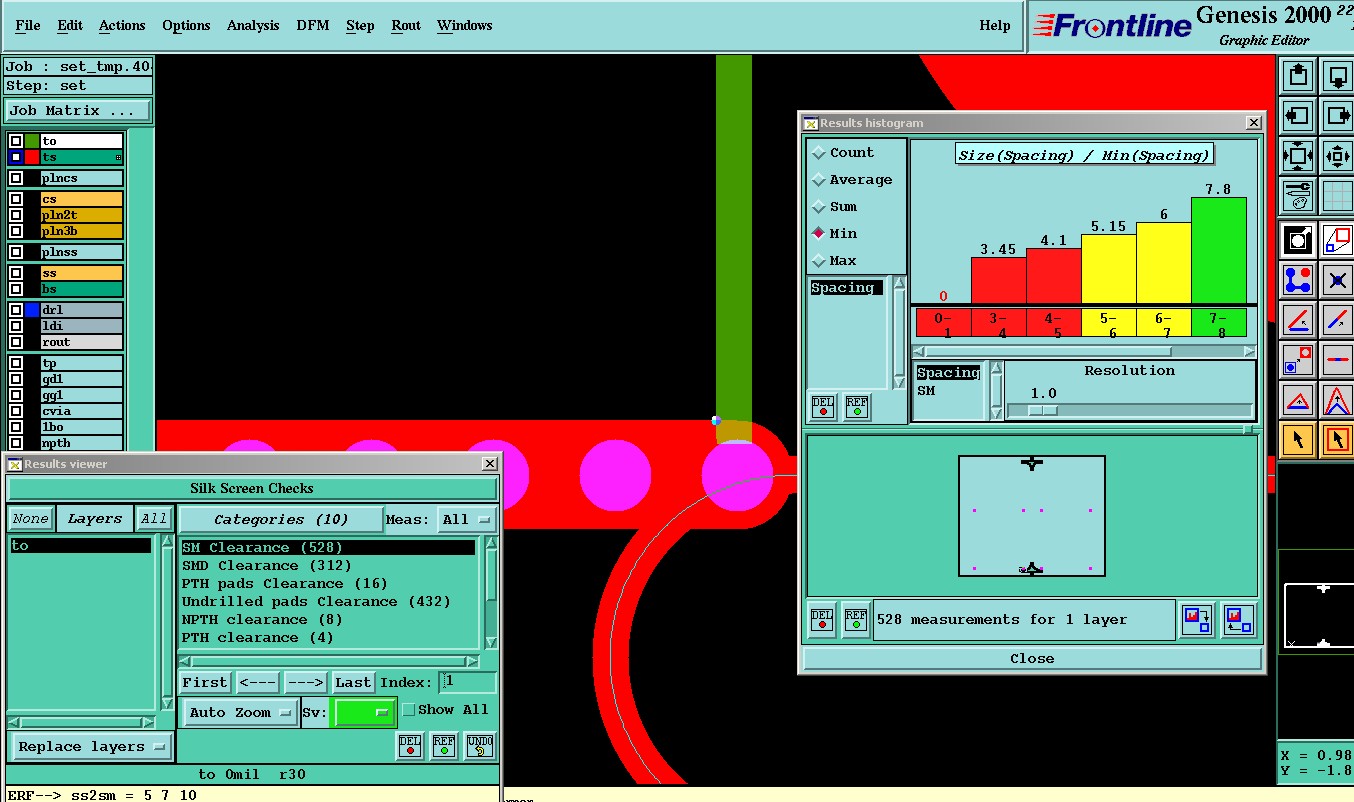Select the Average radio option
Viewport: 1354px width, 802px height.
(853, 180)
